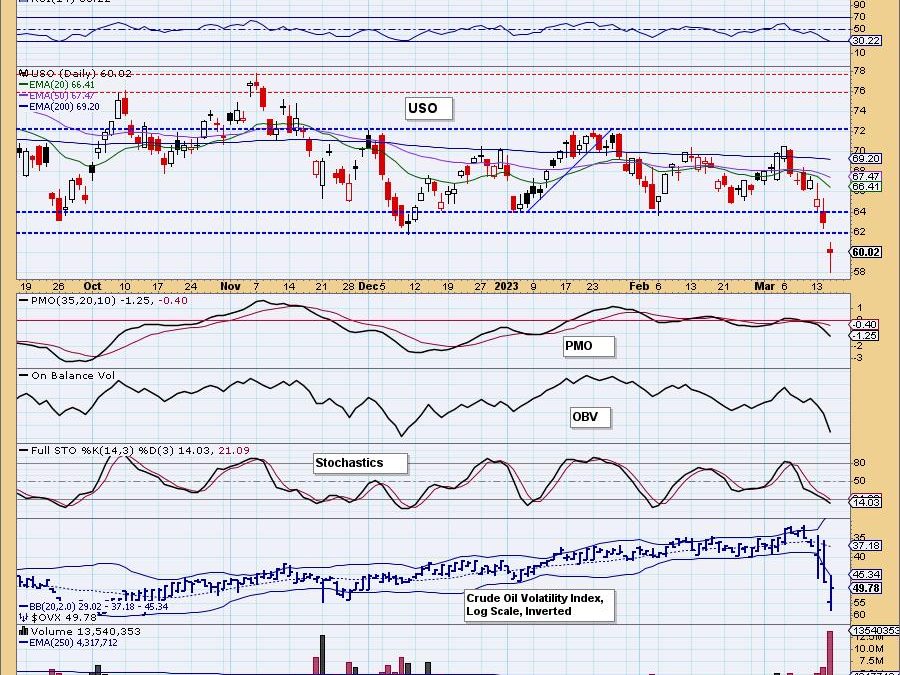Screen dimensions: 900x675
Task: Select the EMA(20) 66.41 legend entry
Action: coord(57,84)
